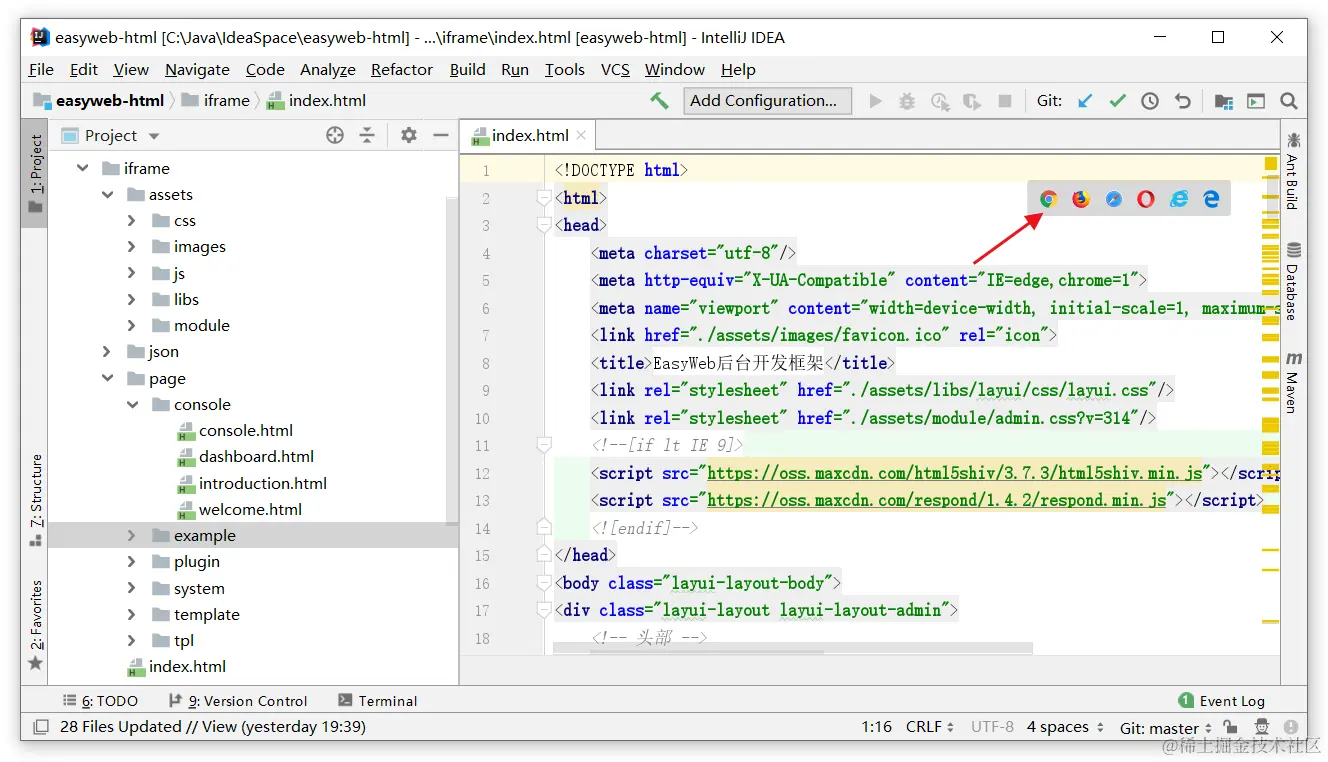Expand the example folder
The width and height of the screenshot is (1328, 762).
point(132,536)
